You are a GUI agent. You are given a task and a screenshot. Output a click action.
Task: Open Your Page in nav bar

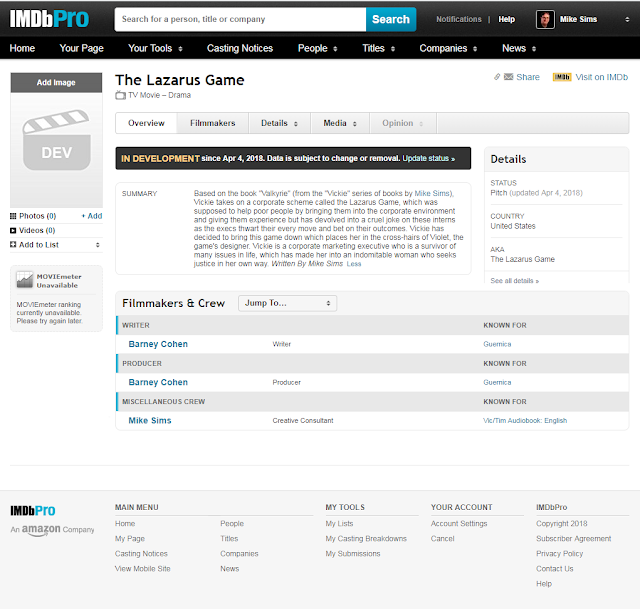click(81, 49)
